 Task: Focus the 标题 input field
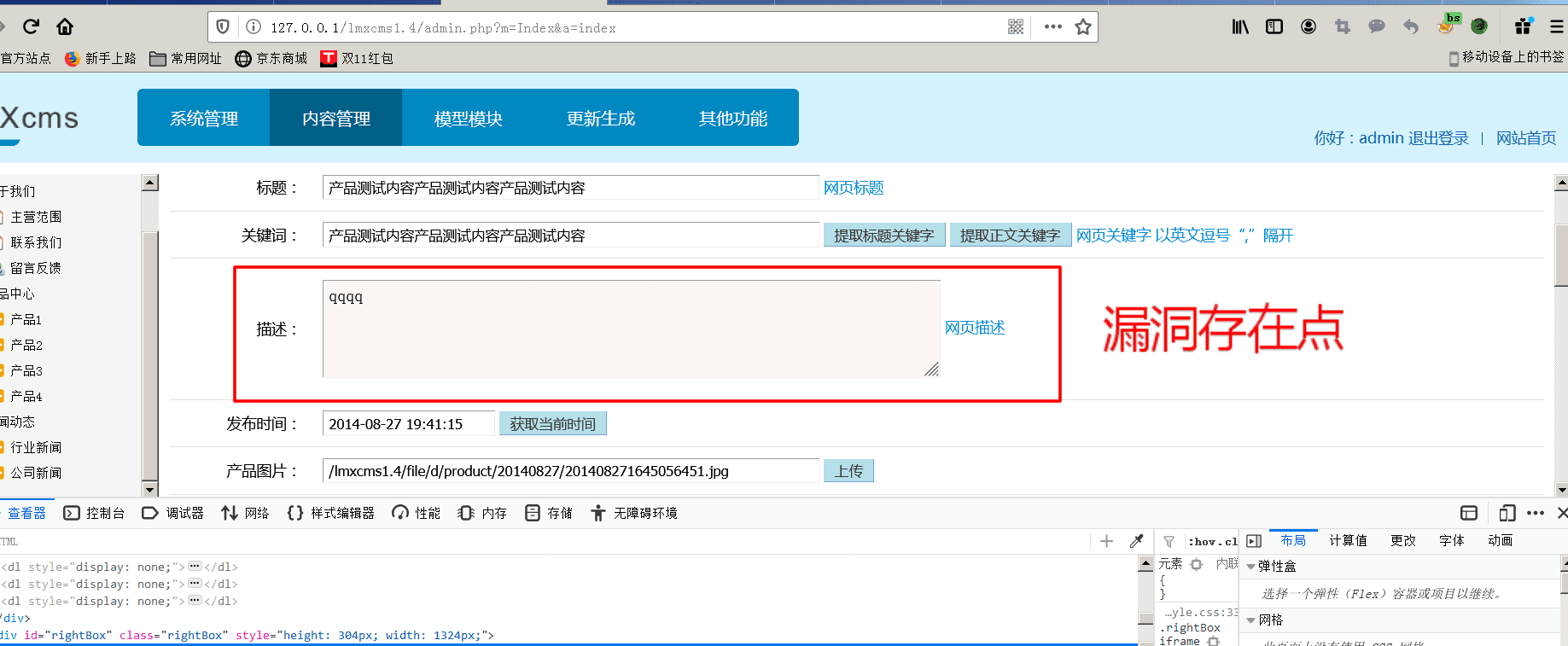(571, 188)
